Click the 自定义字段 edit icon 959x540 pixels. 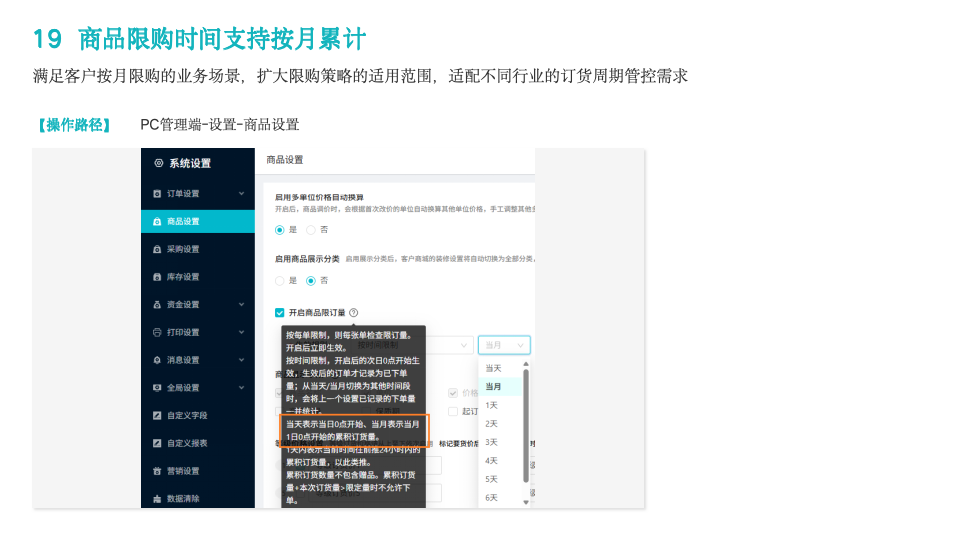pos(157,416)
